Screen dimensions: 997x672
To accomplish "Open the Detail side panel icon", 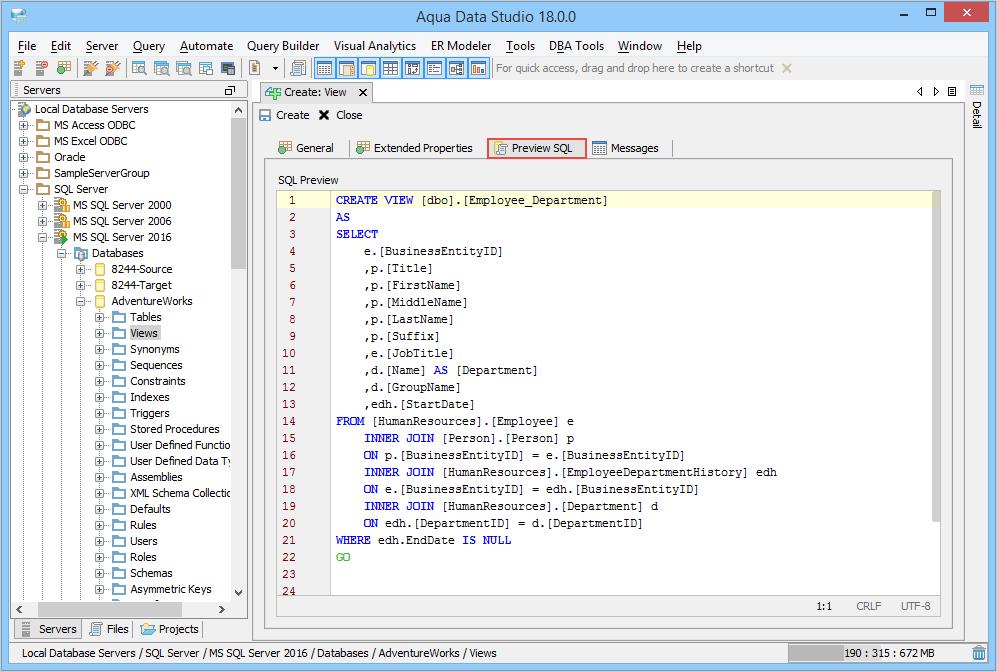I will coord(977,92).
